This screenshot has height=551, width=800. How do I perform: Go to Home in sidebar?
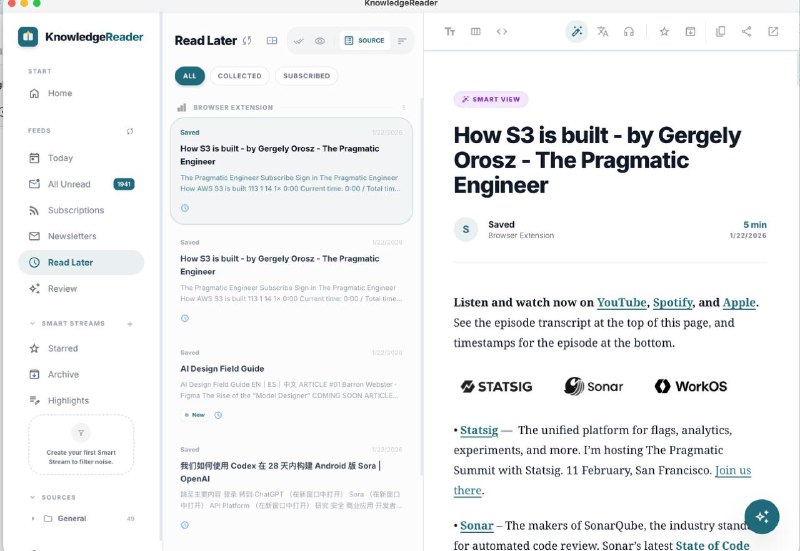(x=81, y=93)
